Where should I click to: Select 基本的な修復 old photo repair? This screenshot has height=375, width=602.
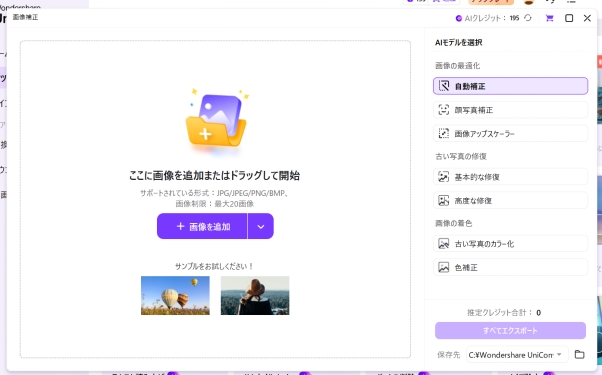click(510, 177)
